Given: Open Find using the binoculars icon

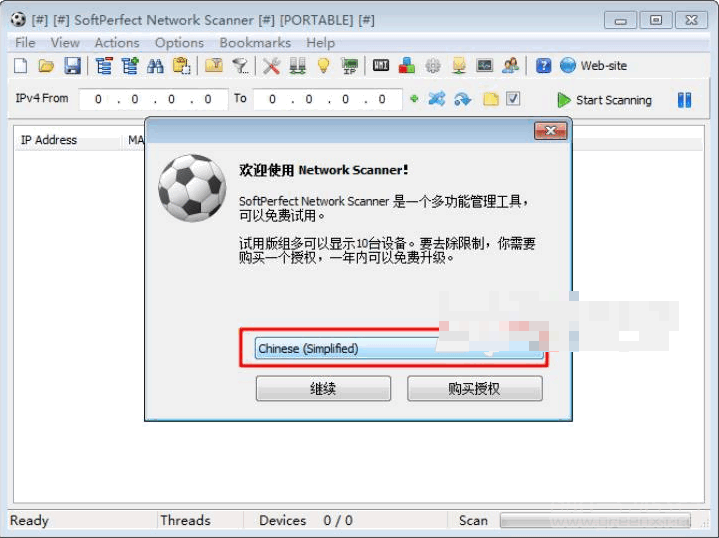Looking at the screenshot, I should 155,66.
